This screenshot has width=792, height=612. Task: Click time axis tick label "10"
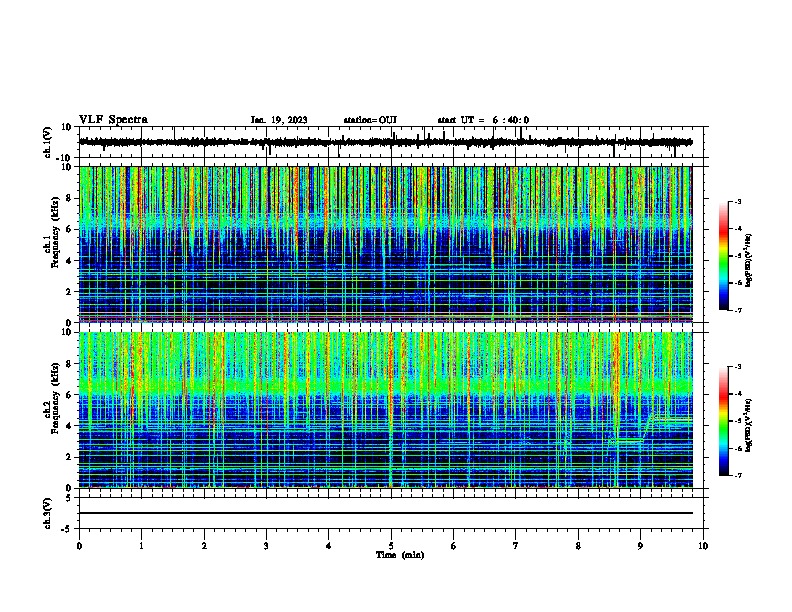(703, 546)
